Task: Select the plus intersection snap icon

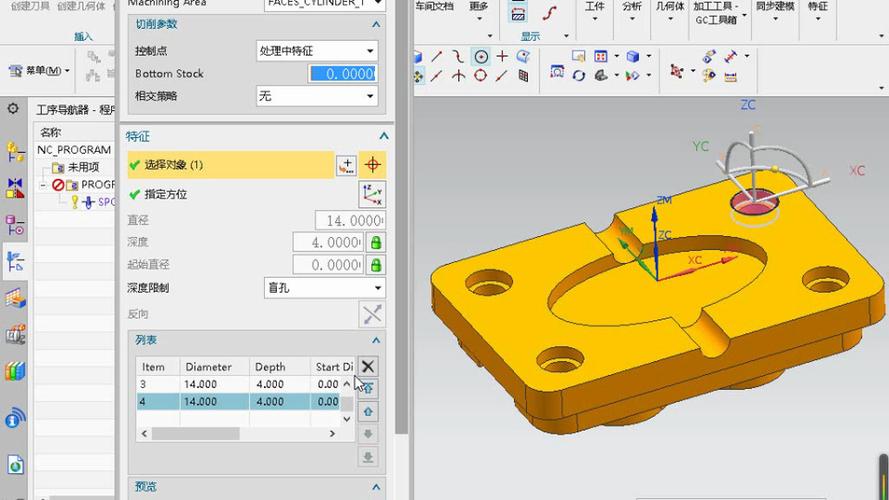Action: (502, 56)
